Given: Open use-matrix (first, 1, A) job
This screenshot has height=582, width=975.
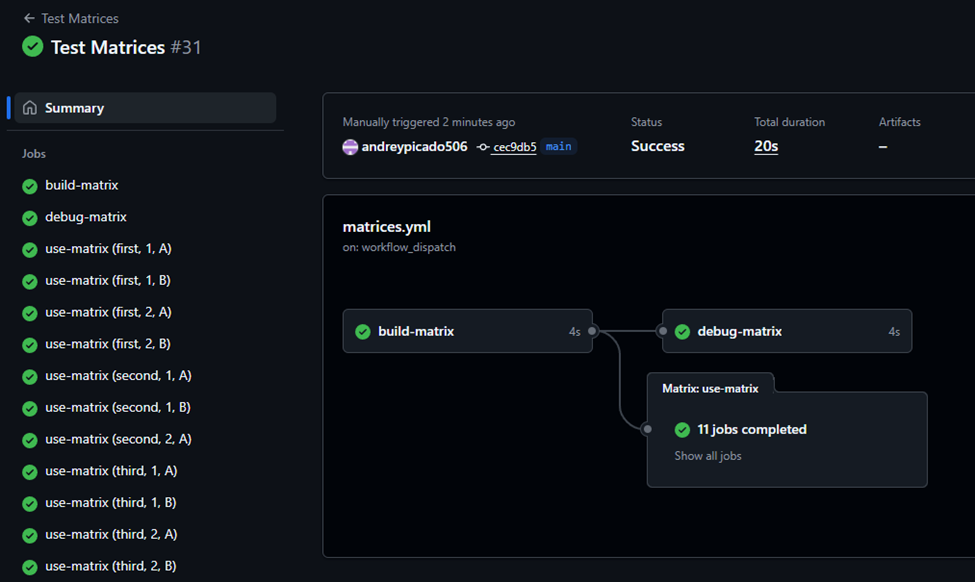Looking at the screenshot, I should 108,249.
